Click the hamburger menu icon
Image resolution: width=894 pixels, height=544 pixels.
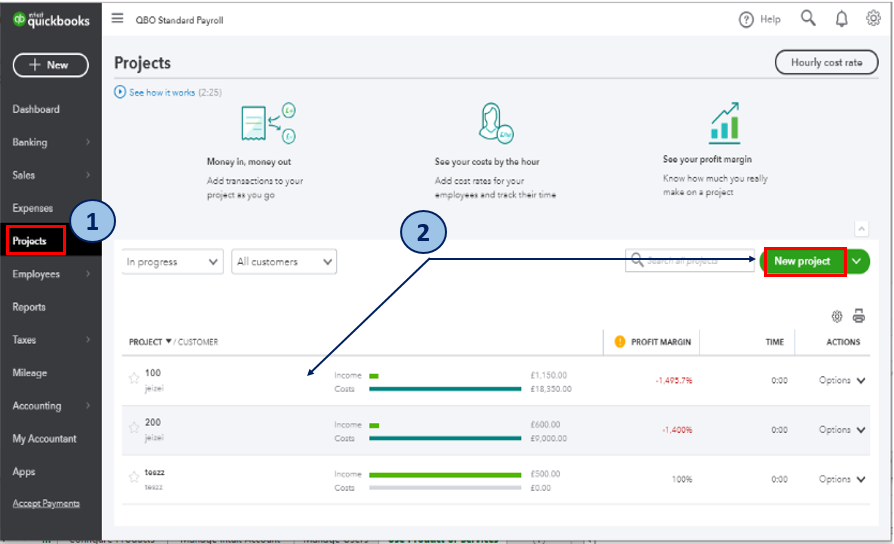click(118, 19)
